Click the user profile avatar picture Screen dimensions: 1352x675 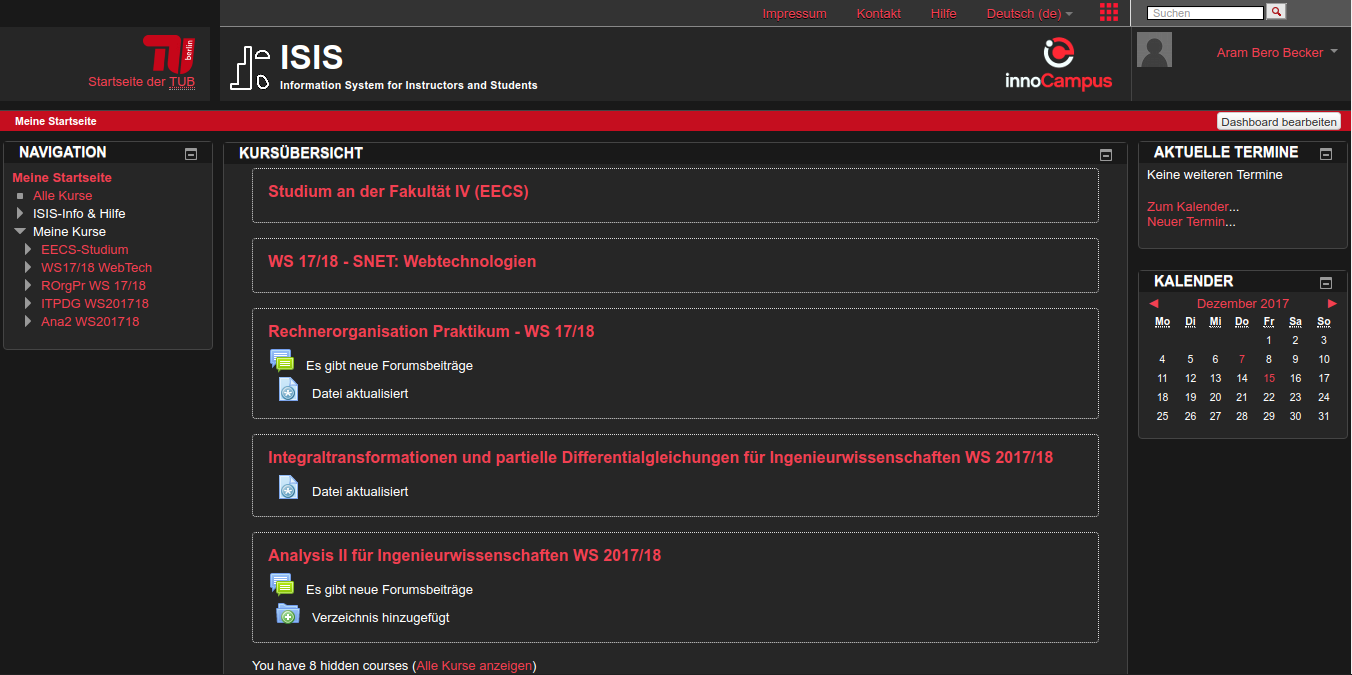(1155, 50)
